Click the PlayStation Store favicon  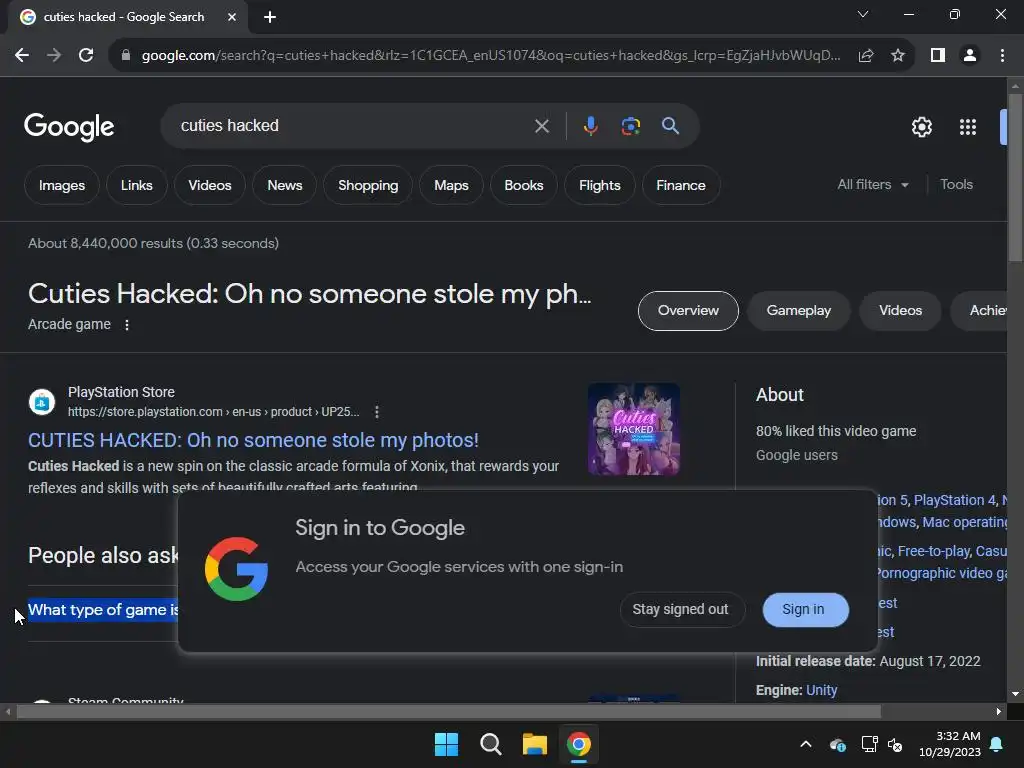pos(42,402)
